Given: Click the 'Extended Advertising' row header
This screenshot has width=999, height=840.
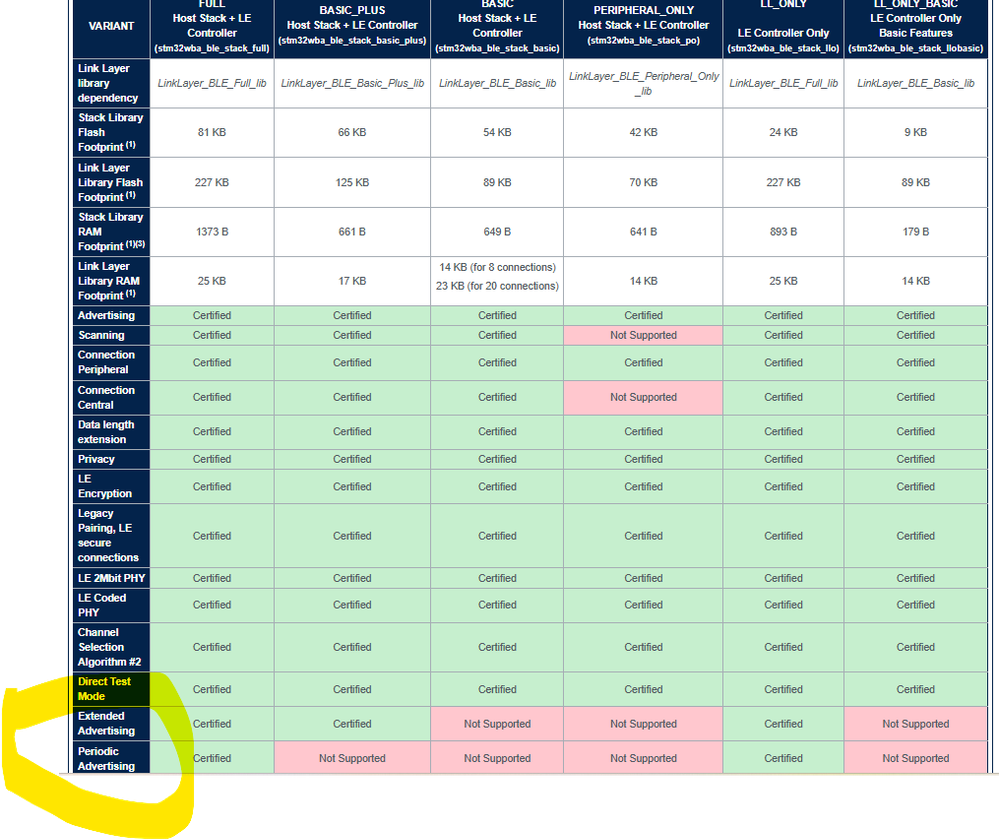Looking at the screenshot, I should tap(111, 724).
